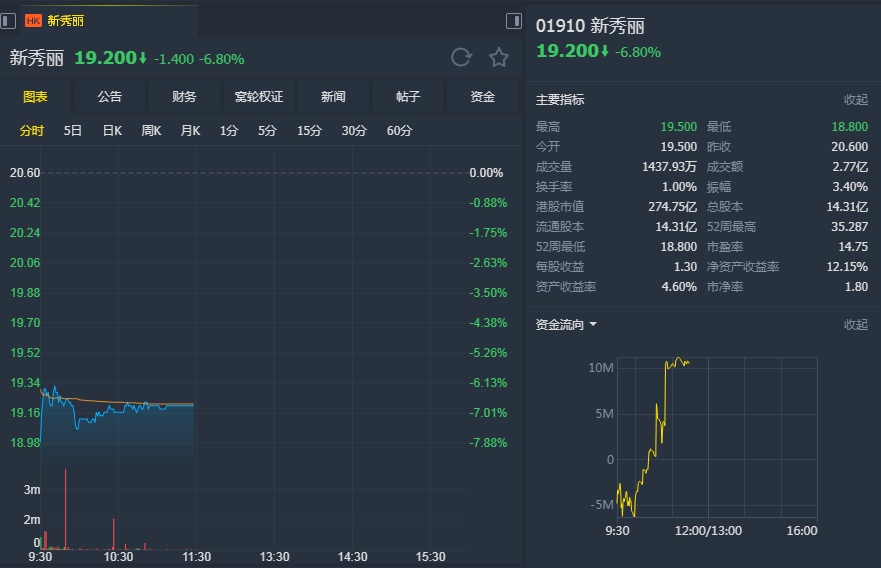
Task: Switch chart to 日K period
Action: 112,130
